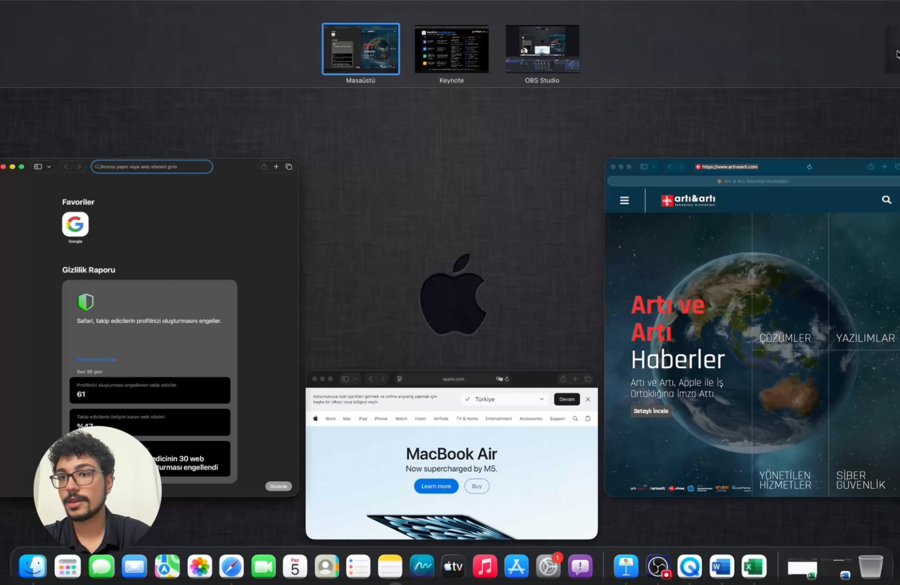Open the hamburger menu on artı&artı site
This screenshot has width=900, height=585.
click(624, 200)
